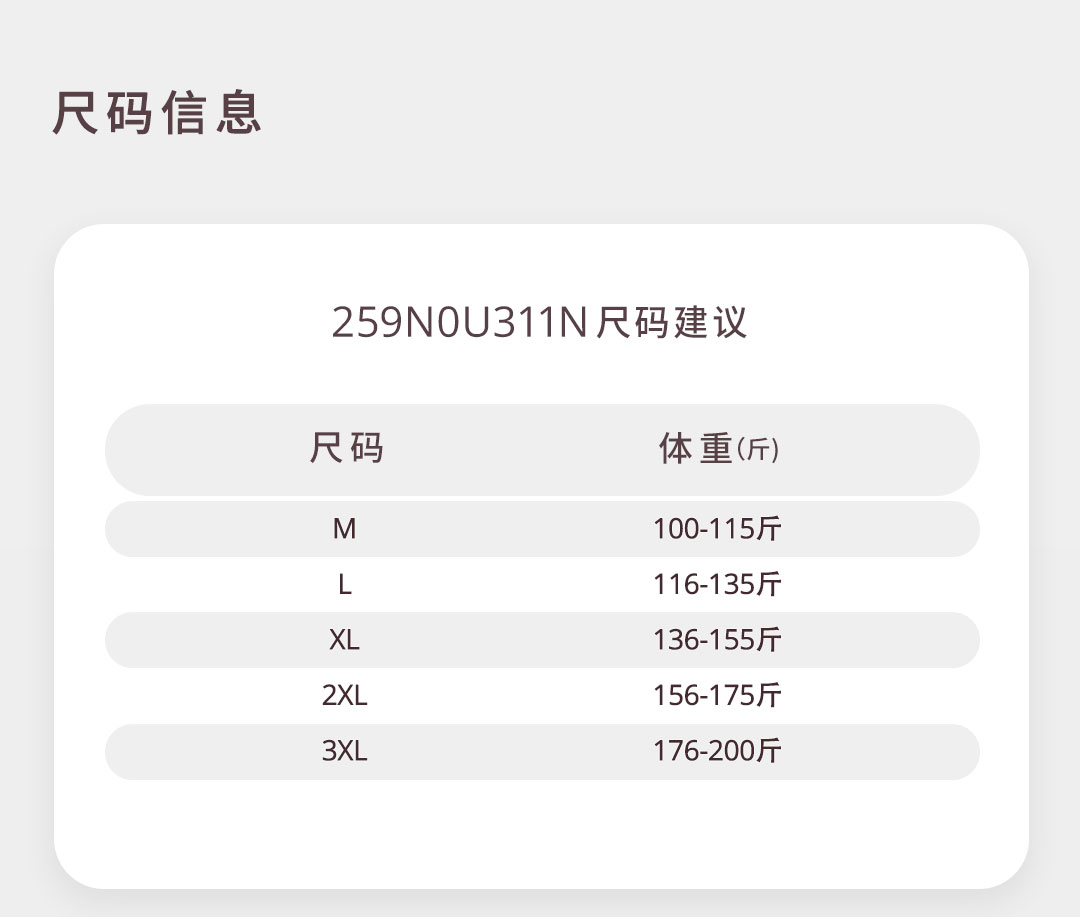Image resolution: width=1080 pixels, height=917 pixels.
Task: Select the "体重" column header text
Action: coord(695,449)
